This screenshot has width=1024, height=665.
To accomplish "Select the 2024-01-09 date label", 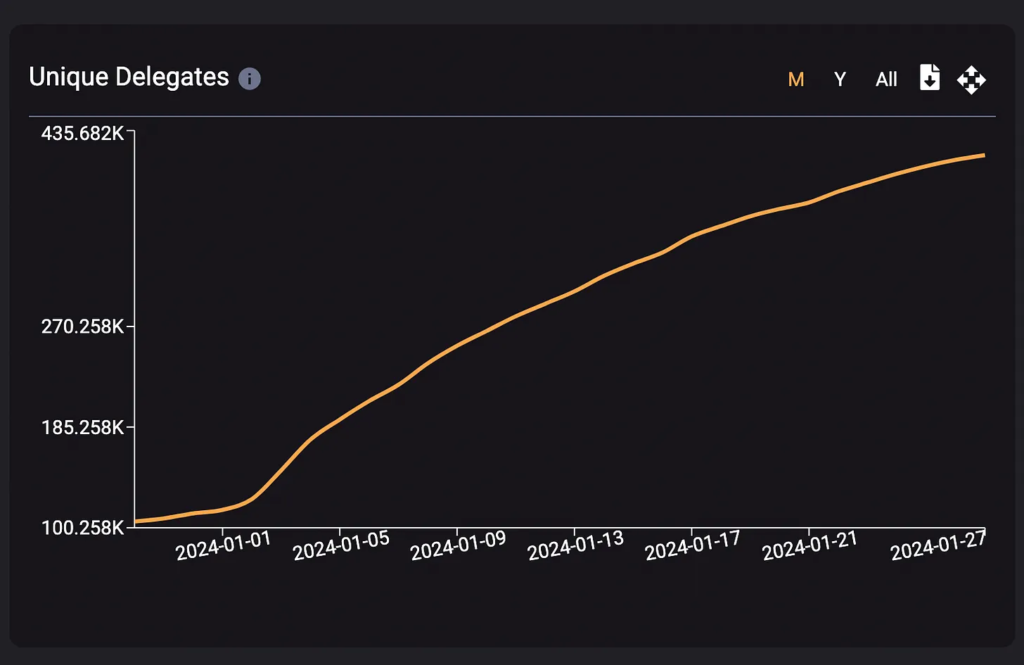I will coord(458,546).
